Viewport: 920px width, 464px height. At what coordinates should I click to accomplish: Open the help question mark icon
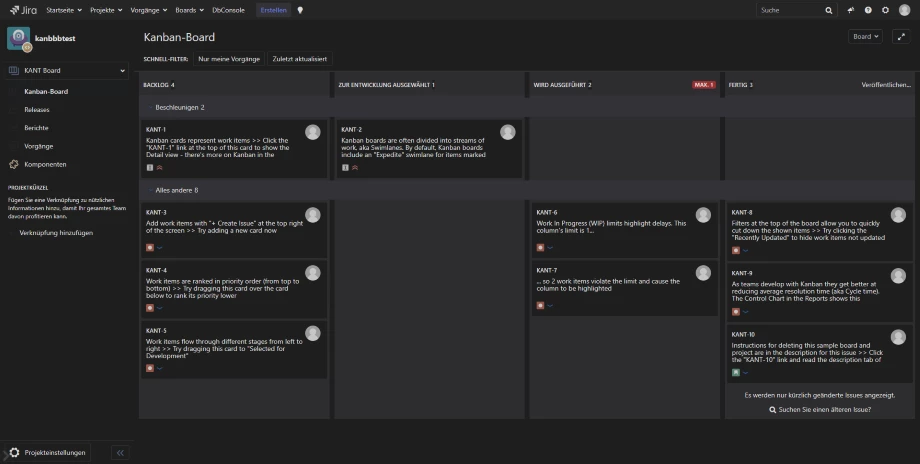(x=868, y=10)
